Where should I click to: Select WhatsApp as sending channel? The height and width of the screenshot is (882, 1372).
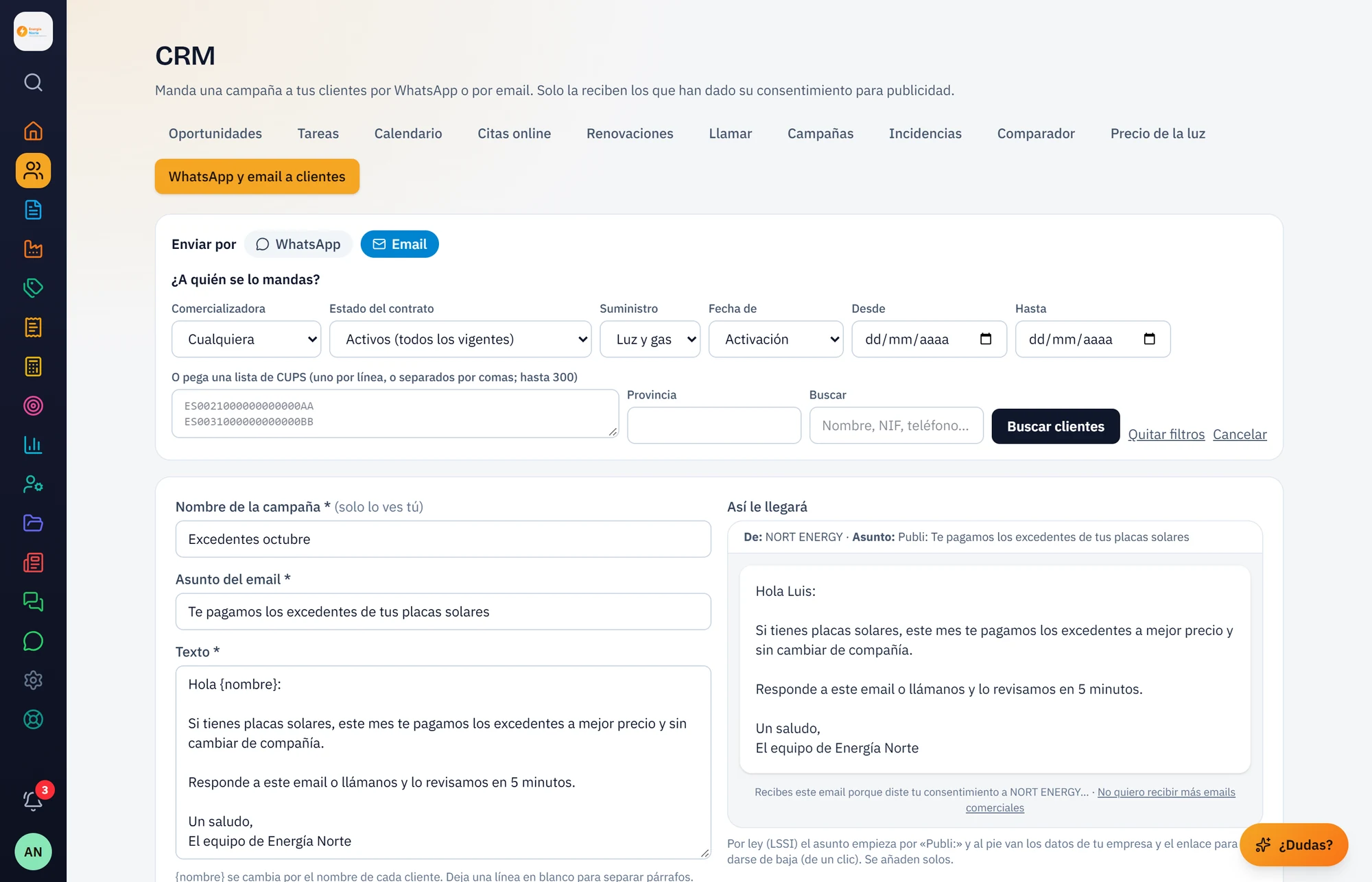[298, 244]
